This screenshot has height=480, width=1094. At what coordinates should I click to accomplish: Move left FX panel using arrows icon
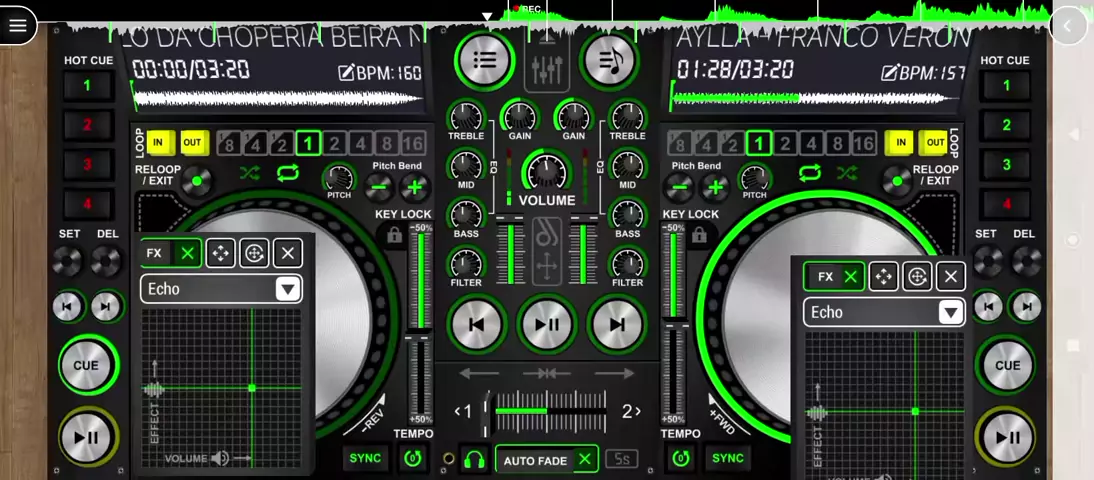(x=220, y=254)
